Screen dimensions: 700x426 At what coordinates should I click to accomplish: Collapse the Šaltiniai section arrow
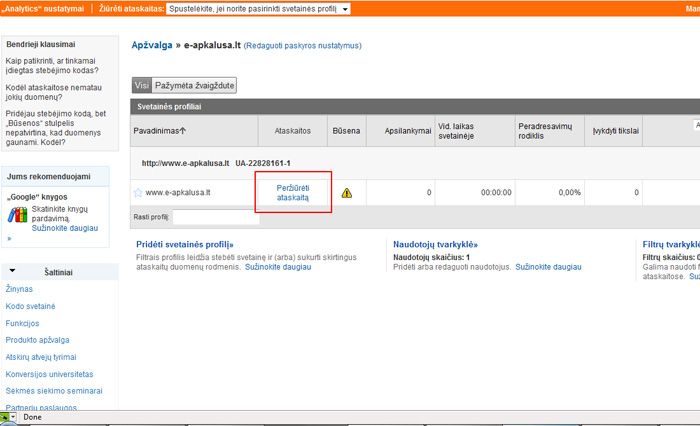pos(12,271)
